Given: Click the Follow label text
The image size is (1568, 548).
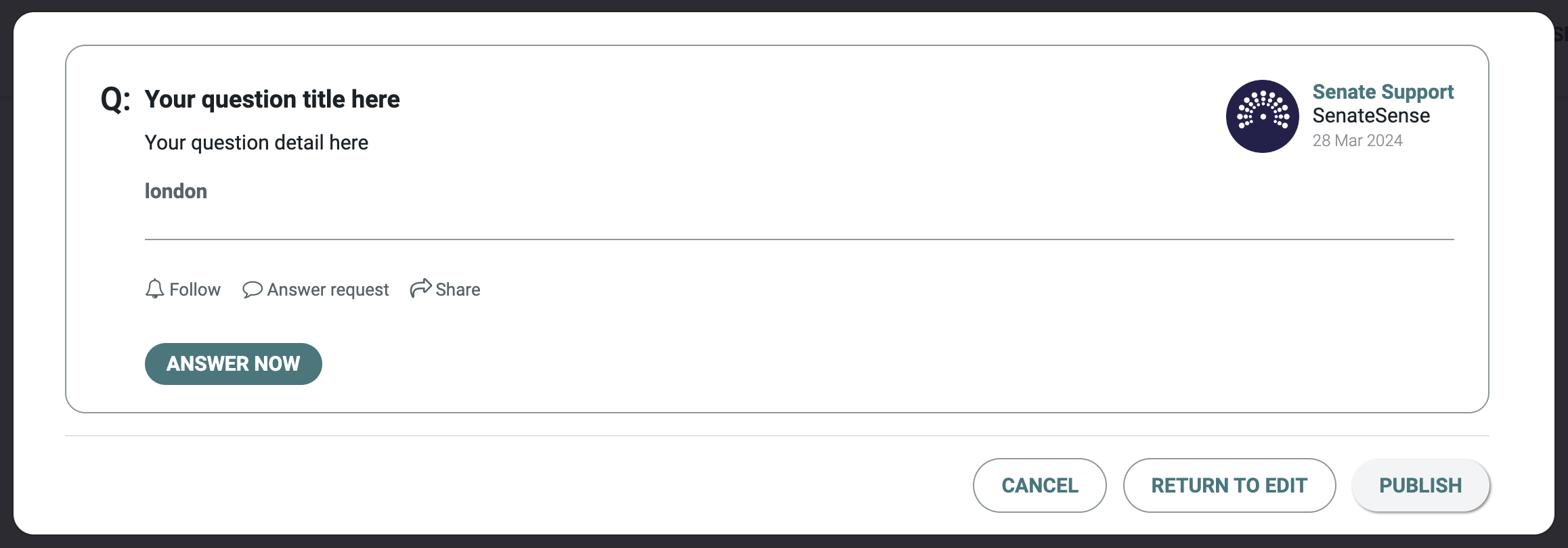Looking at the screenshot, I should (x=195, y=290).
